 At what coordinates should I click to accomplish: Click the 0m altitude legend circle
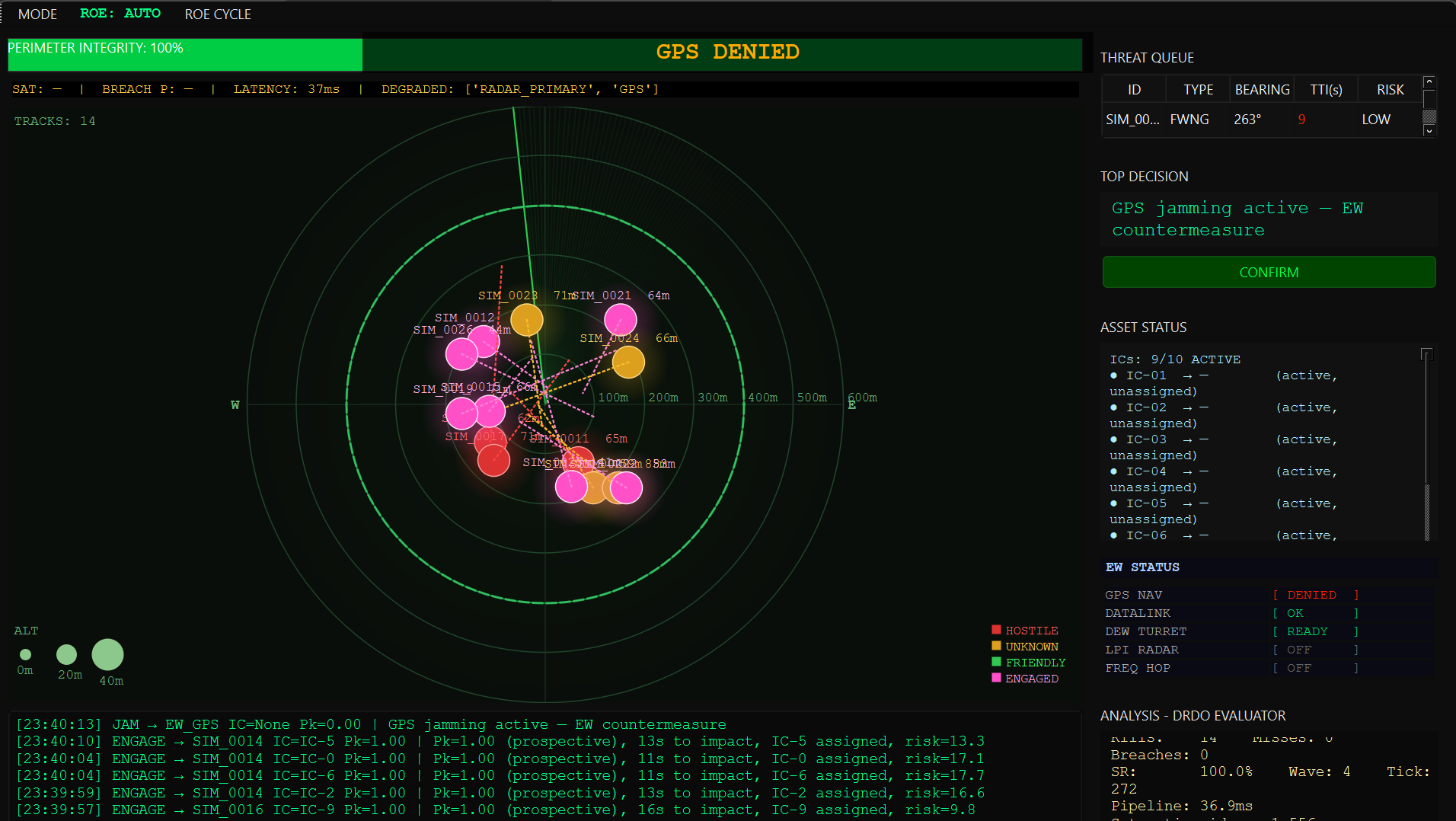coord(26,654)
